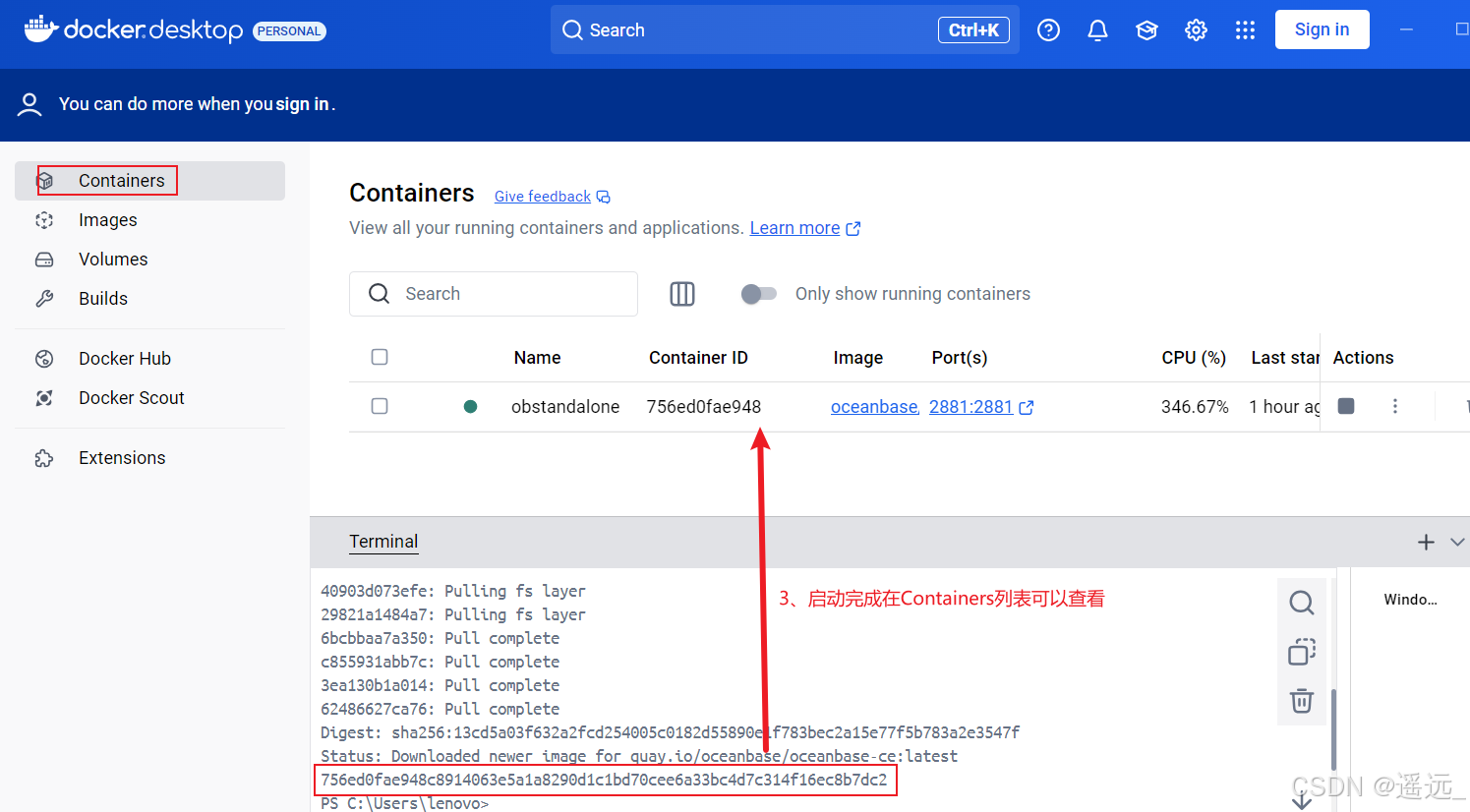This screenshot has height=812, width=1470.
Task: Check the obstandalone row checkbox
Action: coord(380,406)
